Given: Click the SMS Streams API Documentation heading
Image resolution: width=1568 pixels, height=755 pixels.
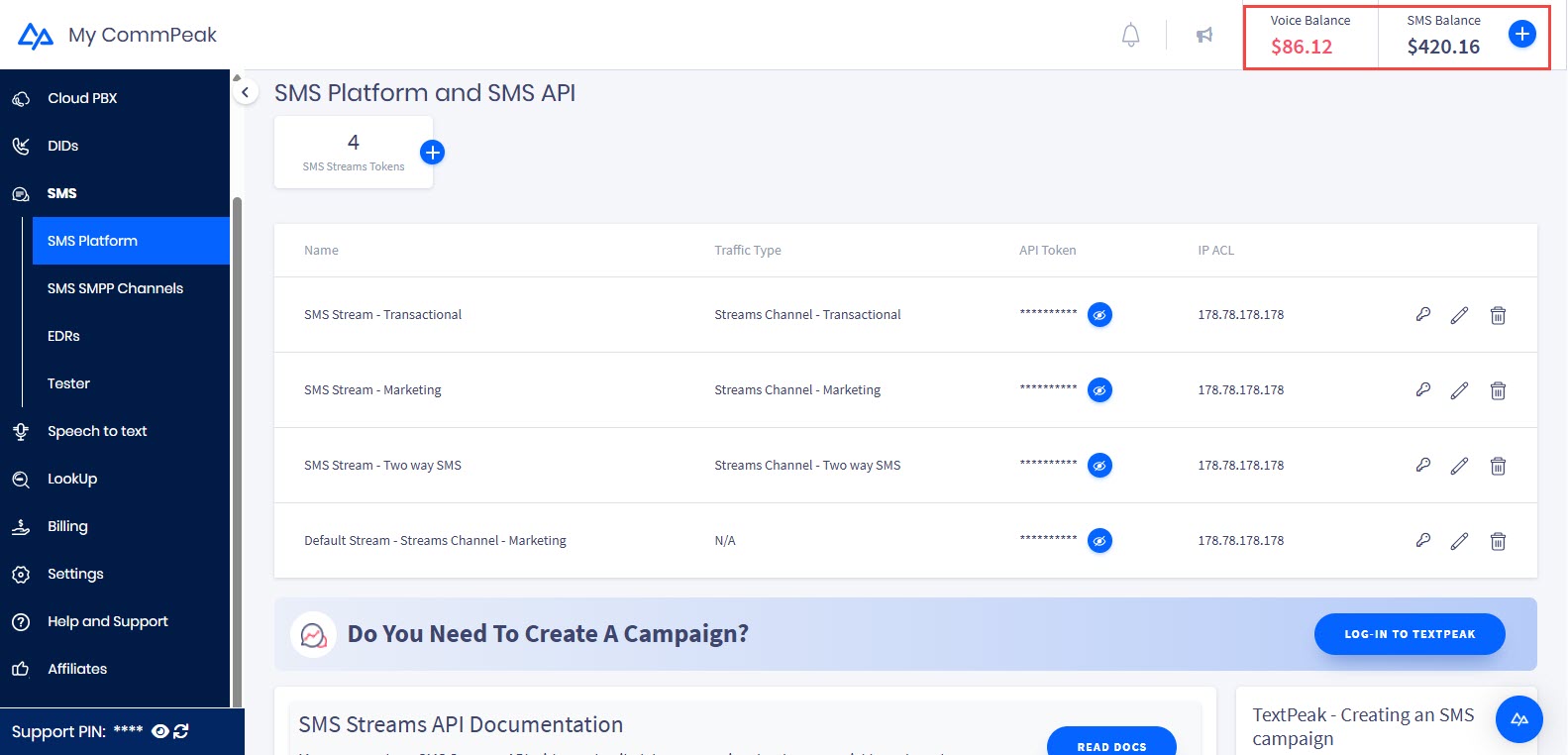Looking at the screenshot, I should pyautogui.click(x=461, y=724).
